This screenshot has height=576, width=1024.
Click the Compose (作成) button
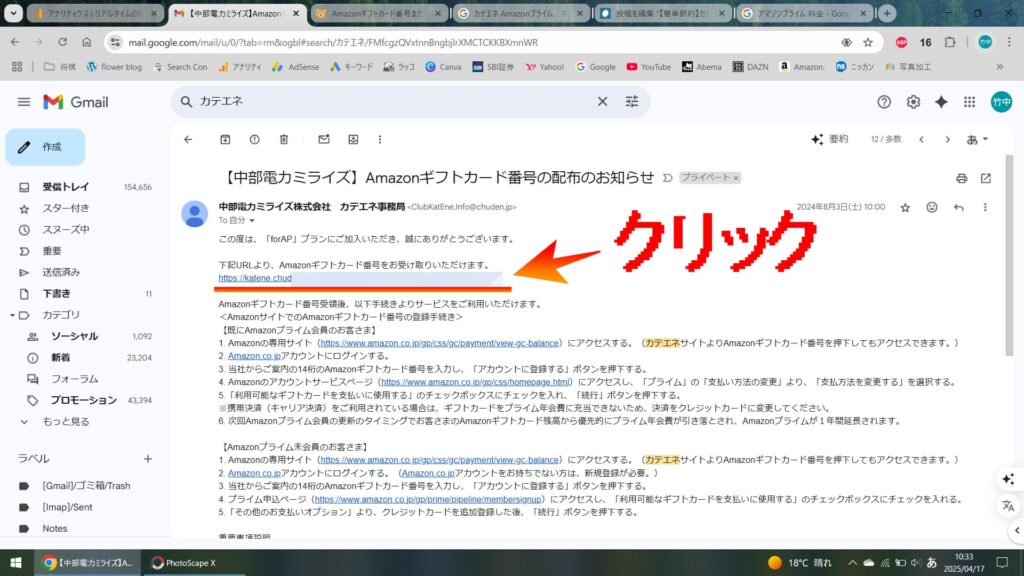click(x=45, y=147)
